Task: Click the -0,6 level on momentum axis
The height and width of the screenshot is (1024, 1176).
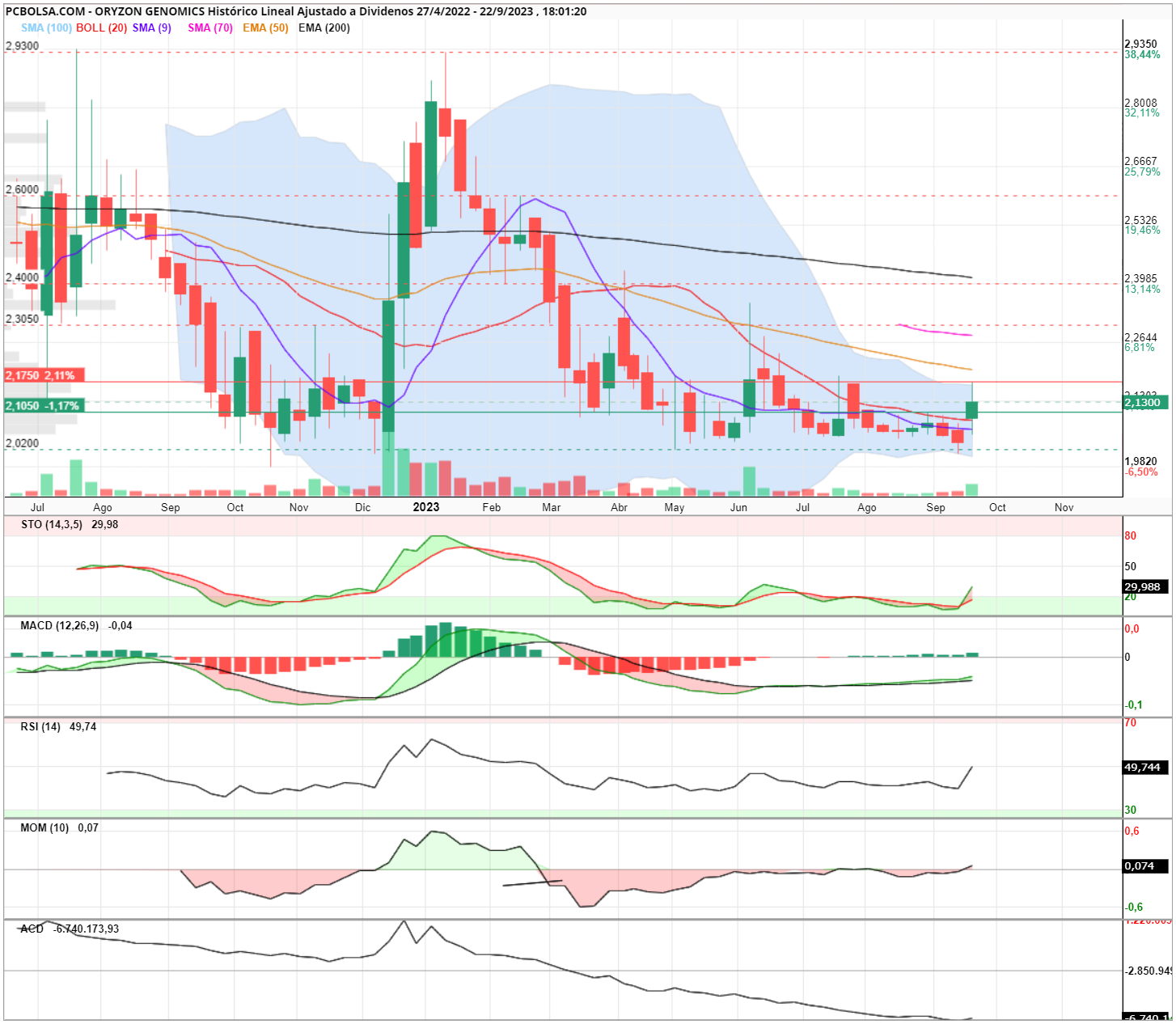Action: point(1133,907)
